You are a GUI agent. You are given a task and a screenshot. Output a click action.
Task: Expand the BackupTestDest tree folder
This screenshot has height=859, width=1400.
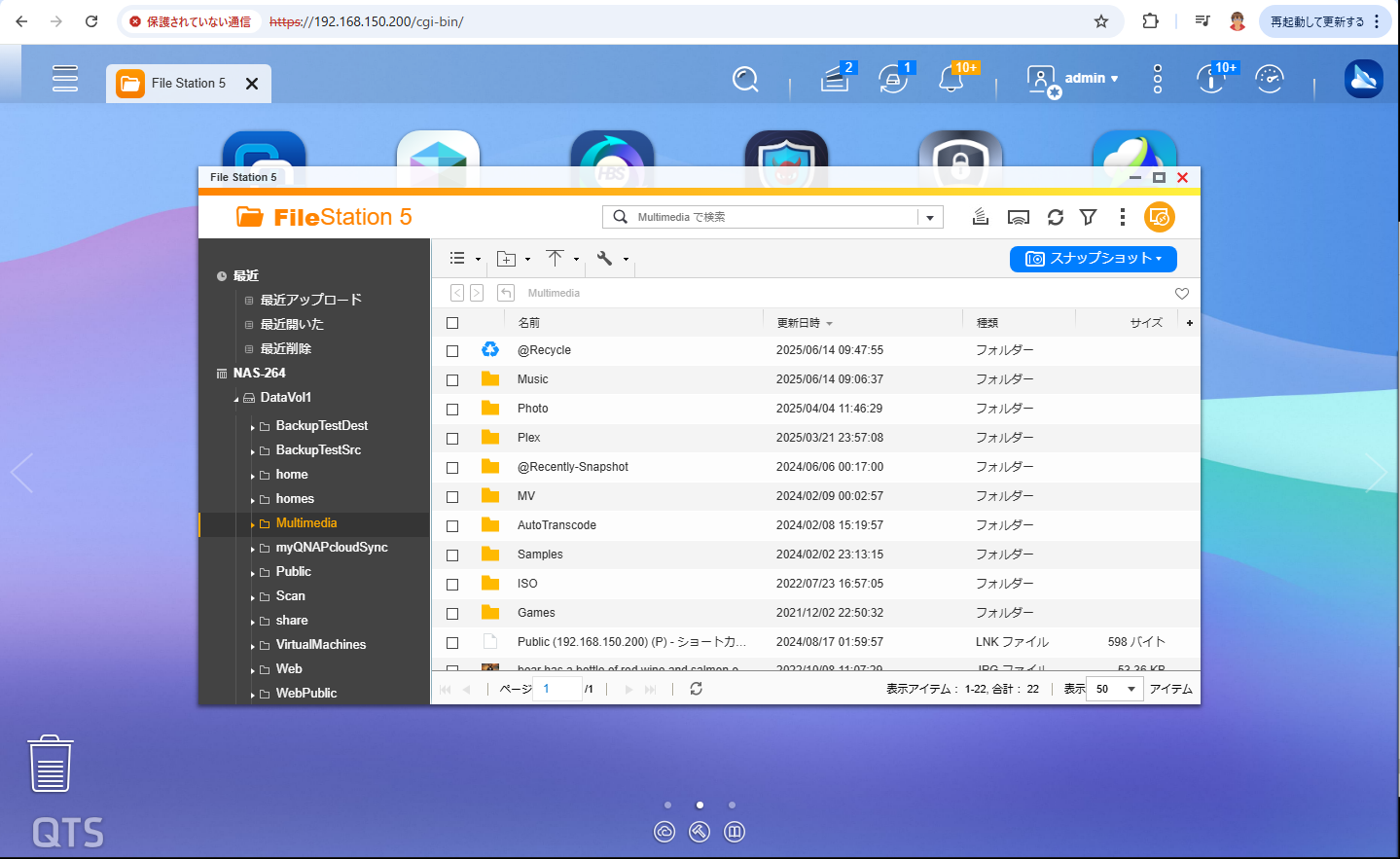[252, 427]
